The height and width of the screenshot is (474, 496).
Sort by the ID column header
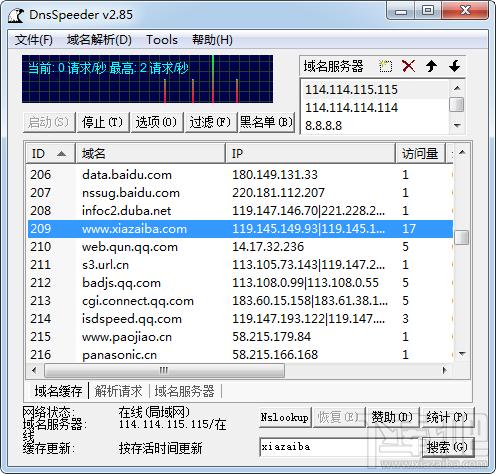(51, 154)
